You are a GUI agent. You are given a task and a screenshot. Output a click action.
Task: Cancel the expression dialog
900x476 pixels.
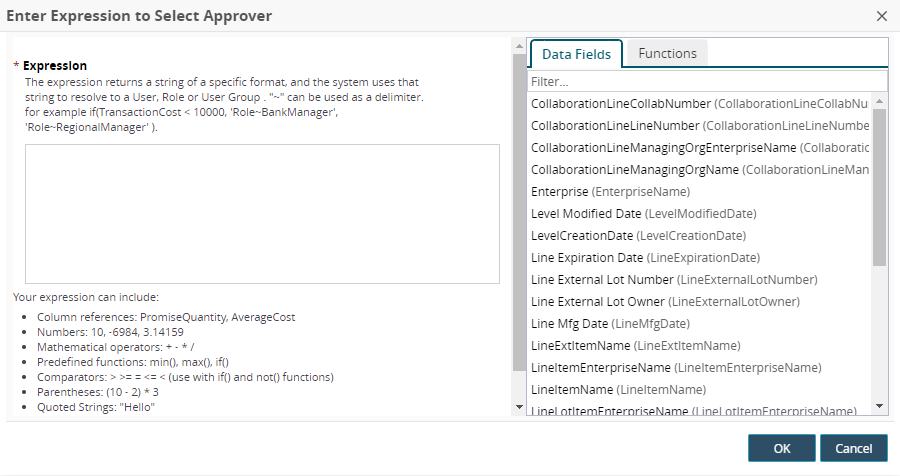click(853, 448)
